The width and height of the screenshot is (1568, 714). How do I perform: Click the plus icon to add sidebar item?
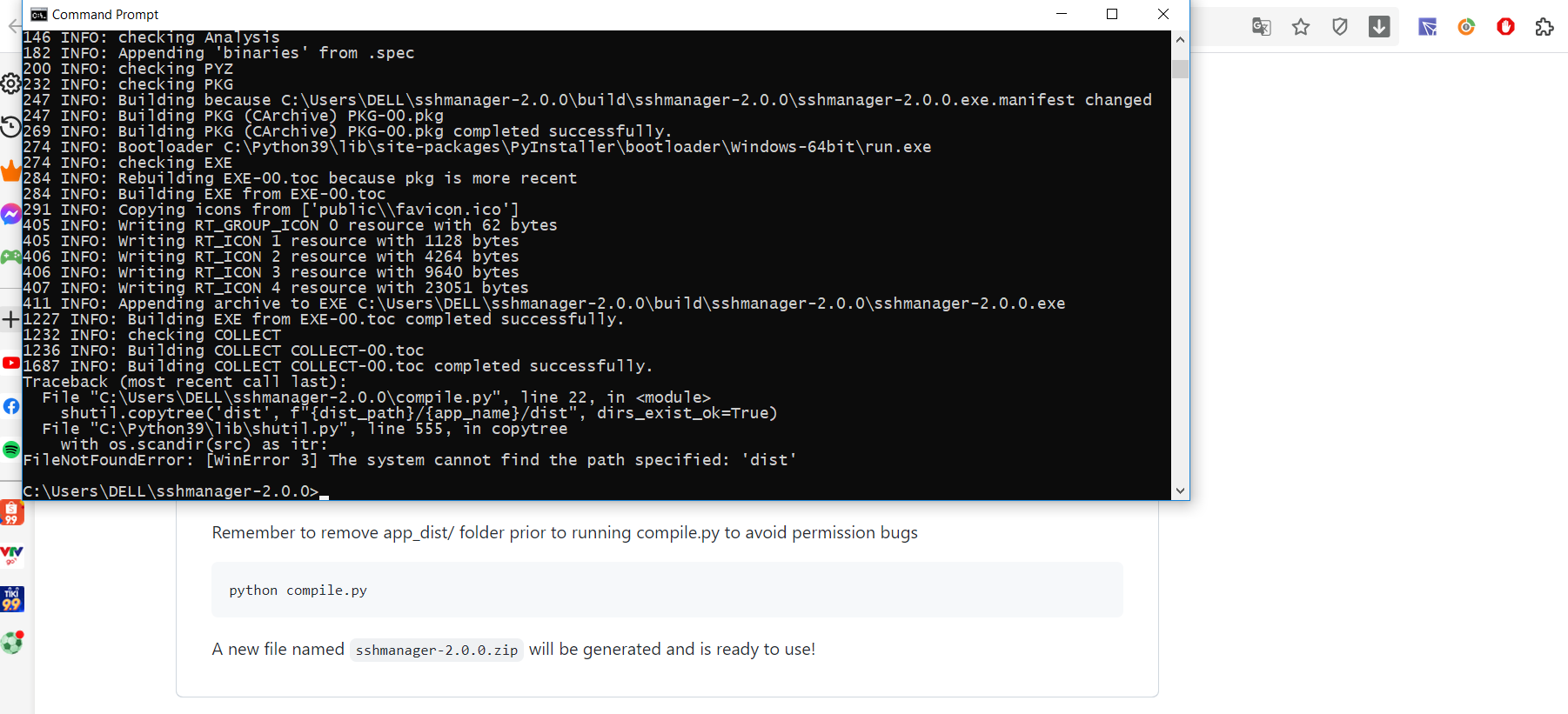[x=10, y=319]
